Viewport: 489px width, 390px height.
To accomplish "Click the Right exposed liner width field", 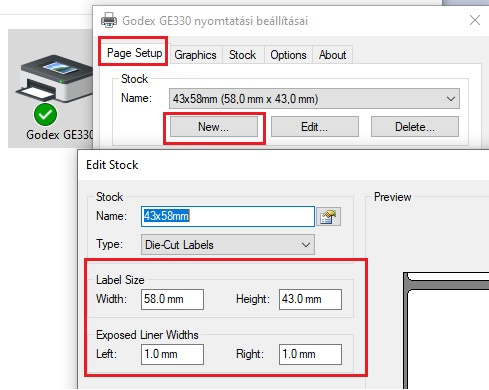I will coord(310,354).
